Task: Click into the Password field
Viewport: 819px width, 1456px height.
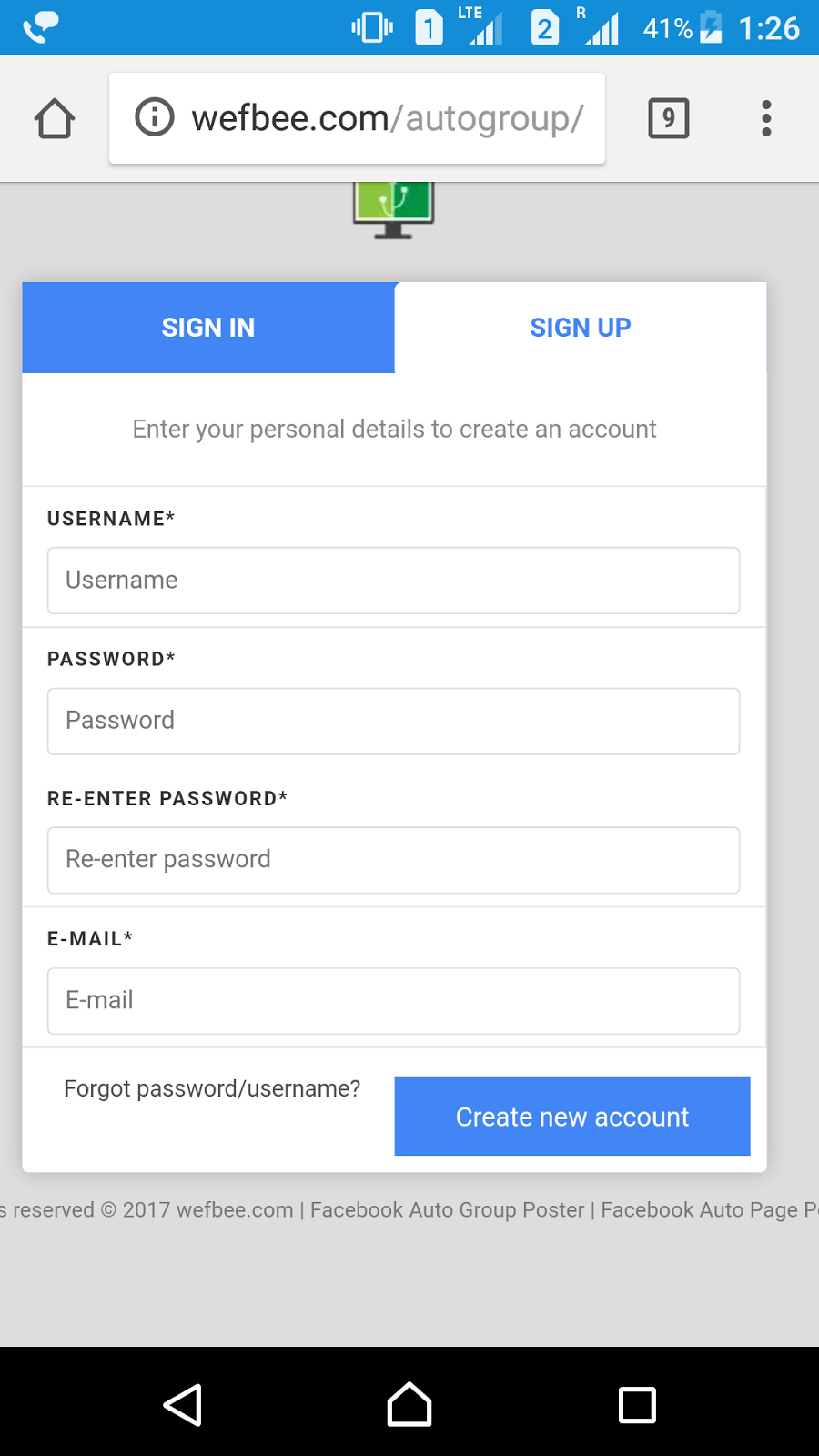Action: [x=393, y=721]
